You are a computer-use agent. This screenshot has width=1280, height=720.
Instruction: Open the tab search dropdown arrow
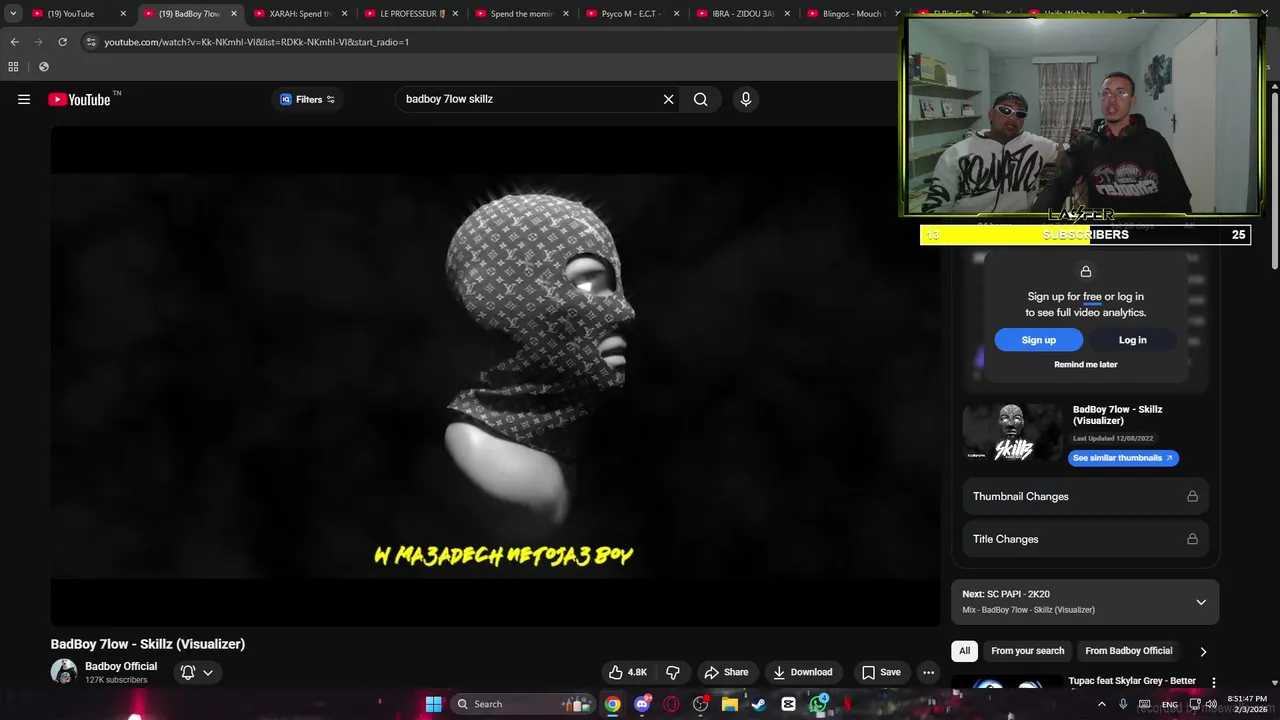(x=13, y=14)
